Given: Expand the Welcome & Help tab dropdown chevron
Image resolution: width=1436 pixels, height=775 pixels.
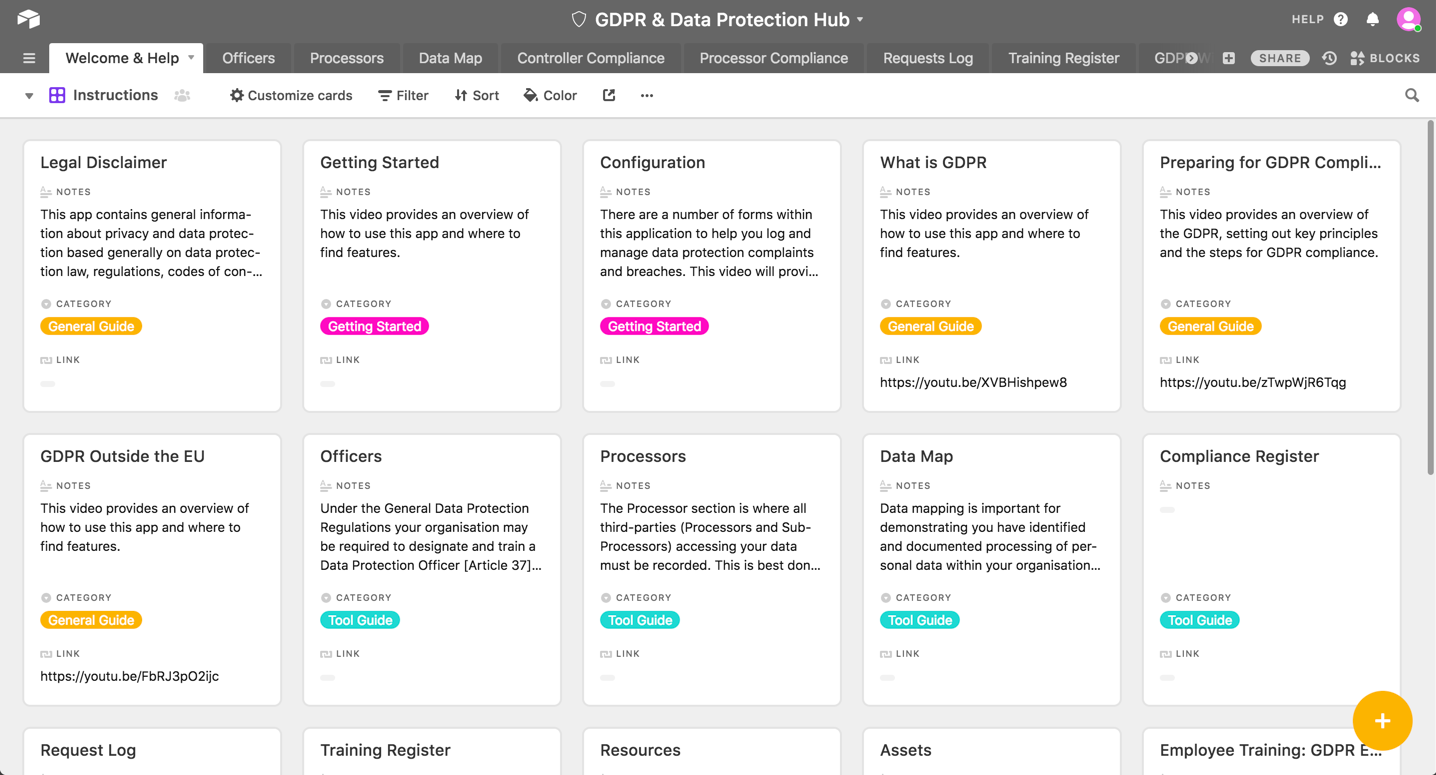Looking at the screenshot, I should click(190, 58).
